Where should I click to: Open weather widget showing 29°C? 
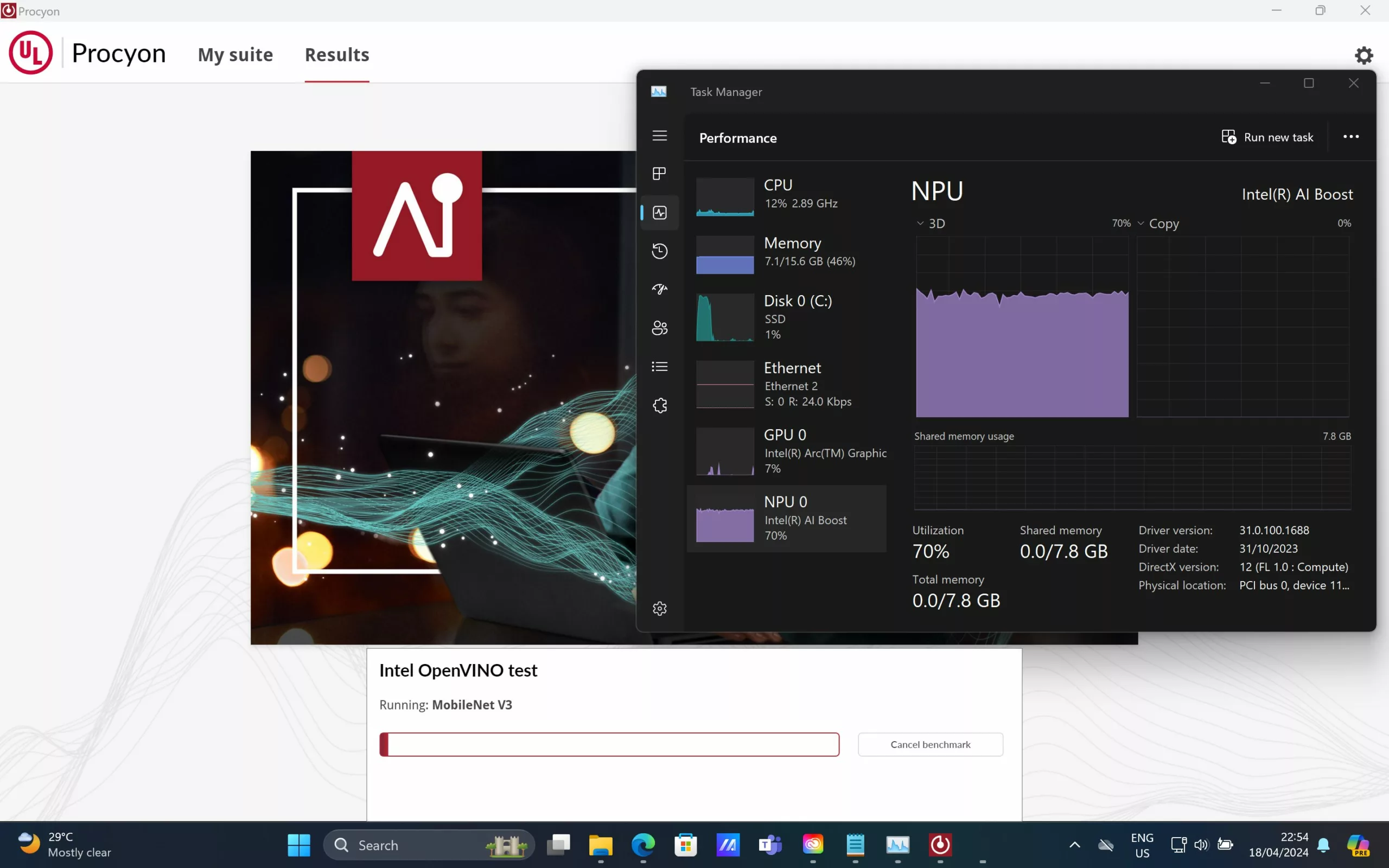pyautogui.click(x=64, y=845)
